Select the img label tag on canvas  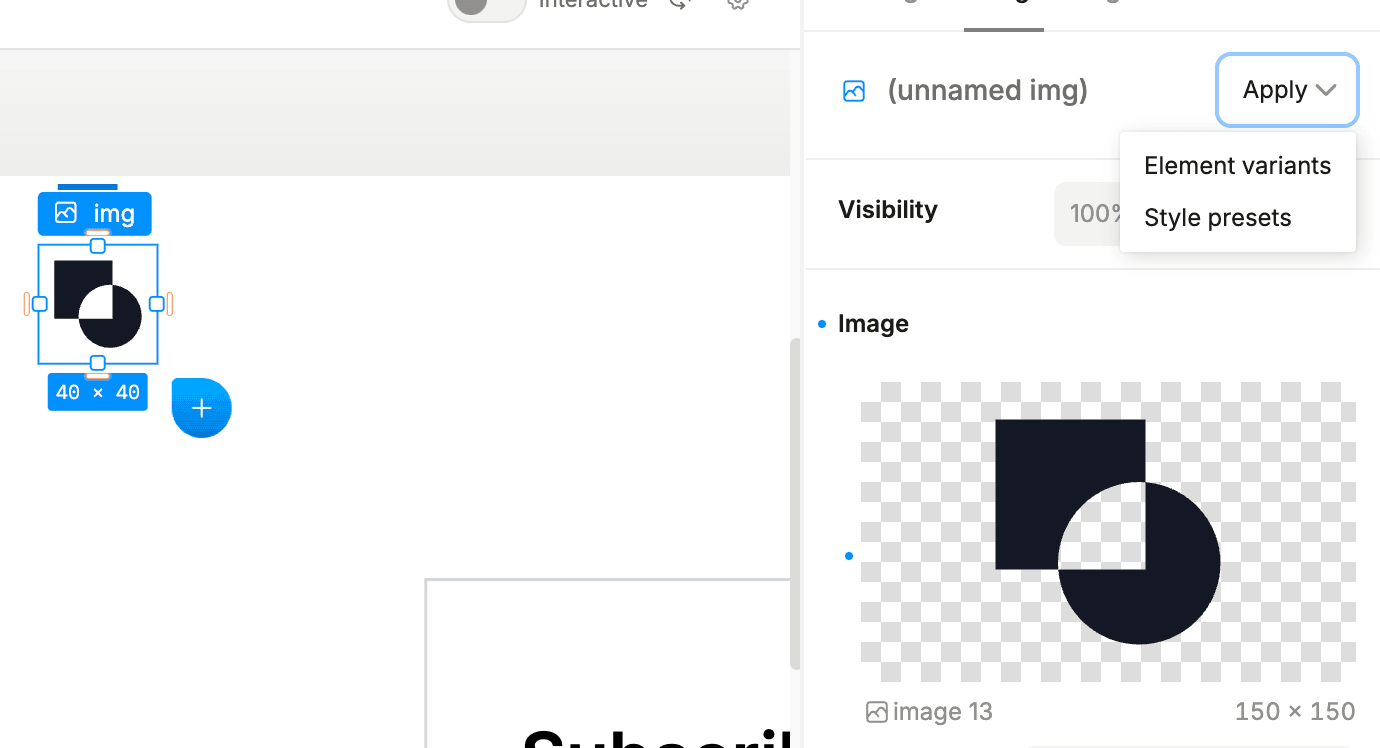click(x=95, y=213)
